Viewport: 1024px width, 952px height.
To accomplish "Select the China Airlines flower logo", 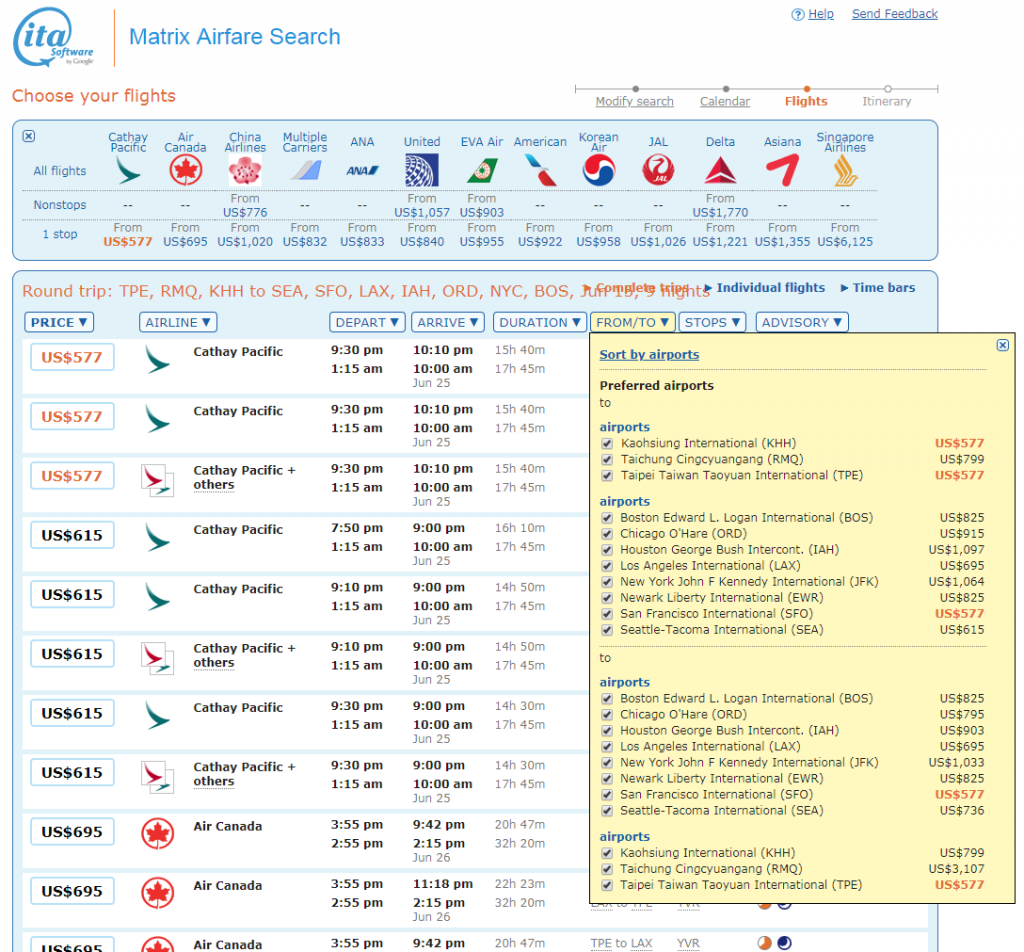I will point(245,171).
